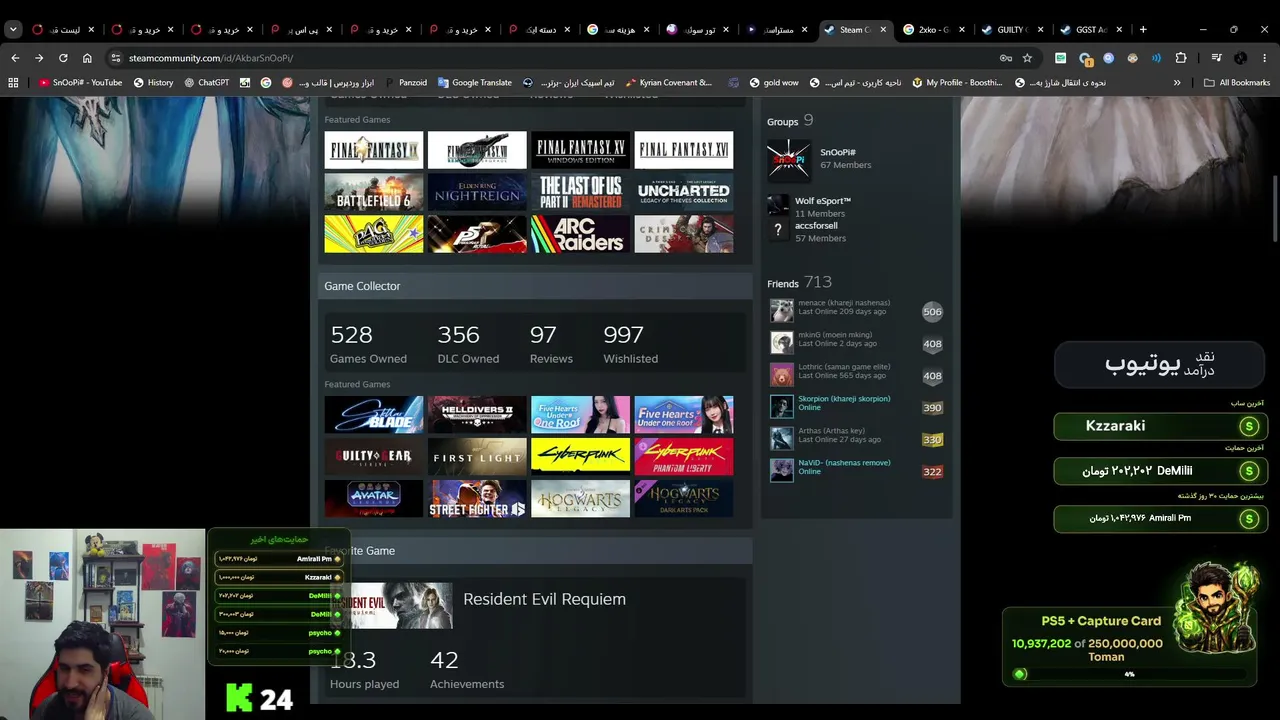Reload the Steam profile page

tap(63, 58)
